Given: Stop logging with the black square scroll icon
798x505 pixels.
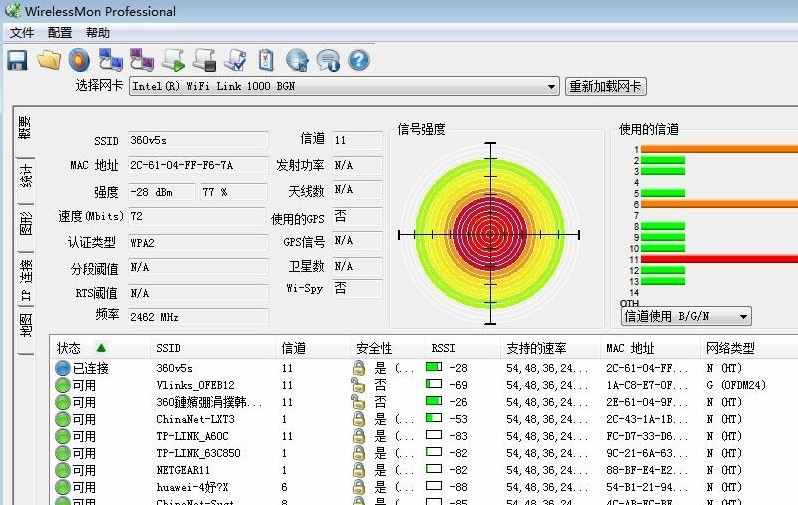Looking at the screenshot, I should (x=205, y=60).
